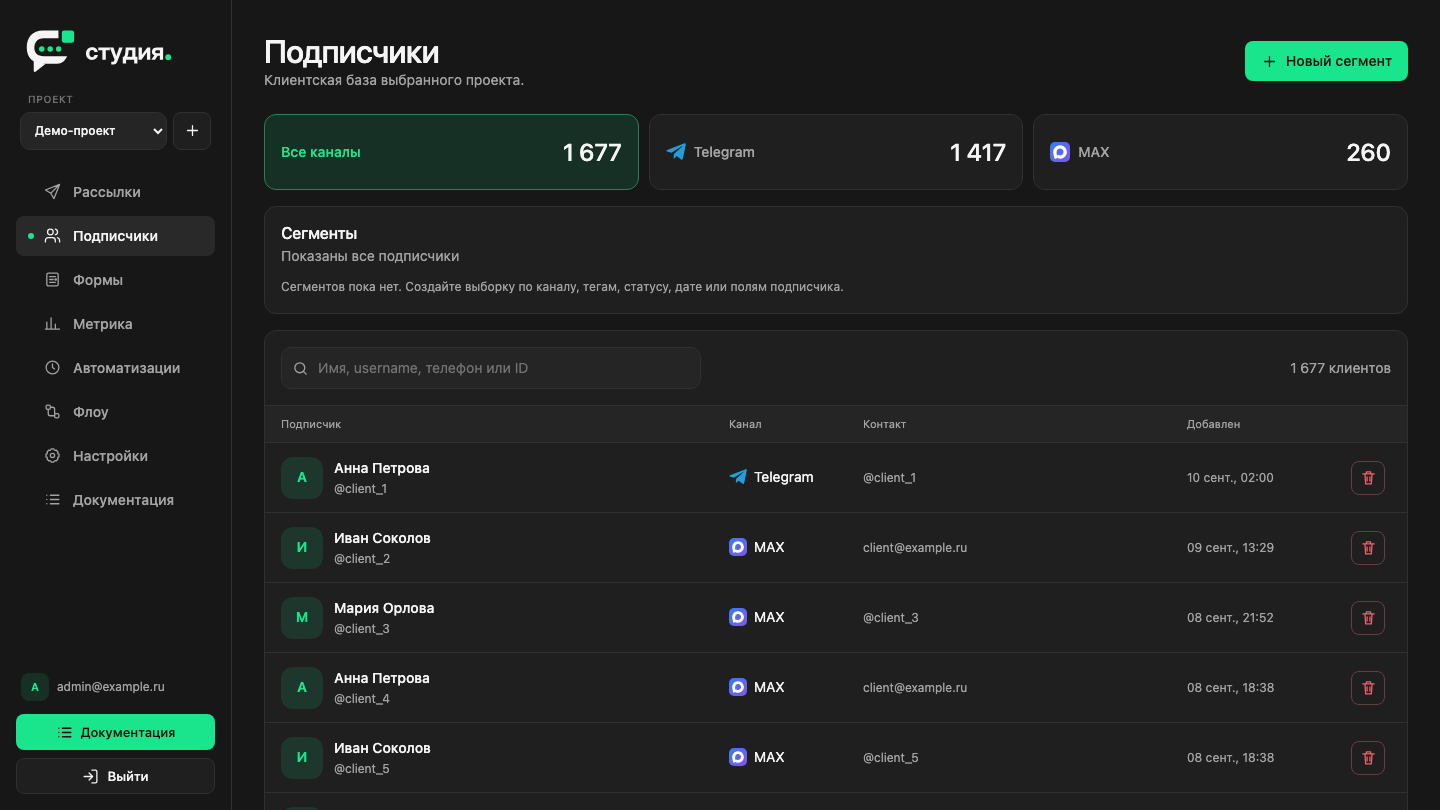
Task: Delete subscriber @client_2 with trash icon
Action: click(x=1368, y=548)
